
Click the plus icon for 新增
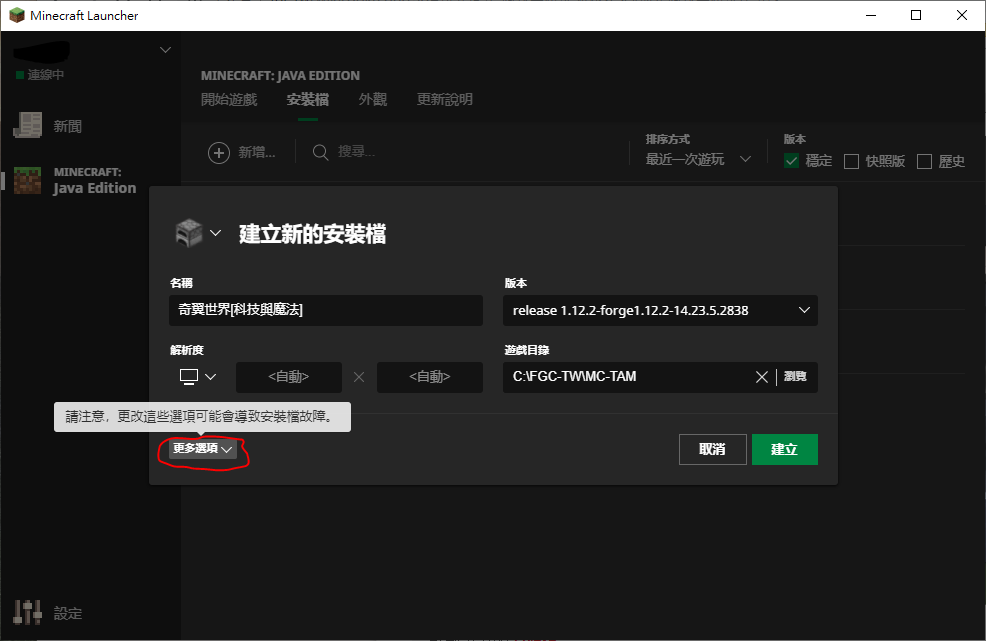219,152
